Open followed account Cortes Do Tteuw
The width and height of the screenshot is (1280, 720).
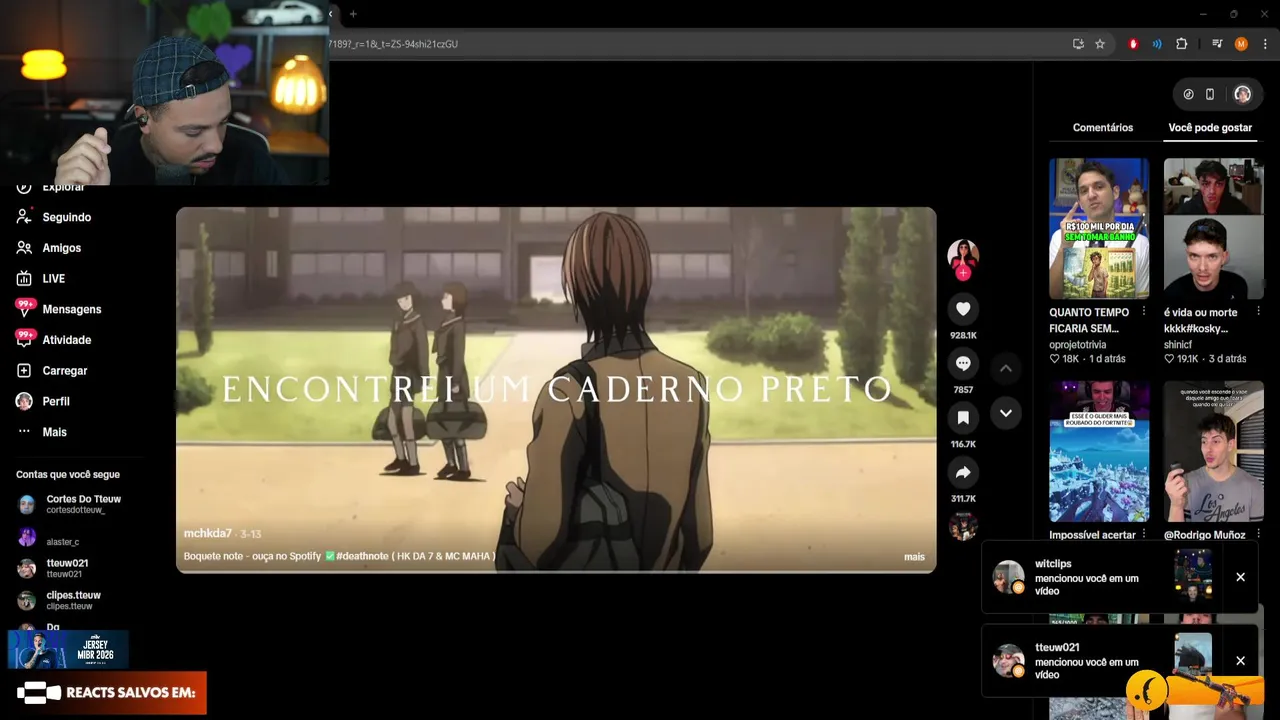(68, 504)
